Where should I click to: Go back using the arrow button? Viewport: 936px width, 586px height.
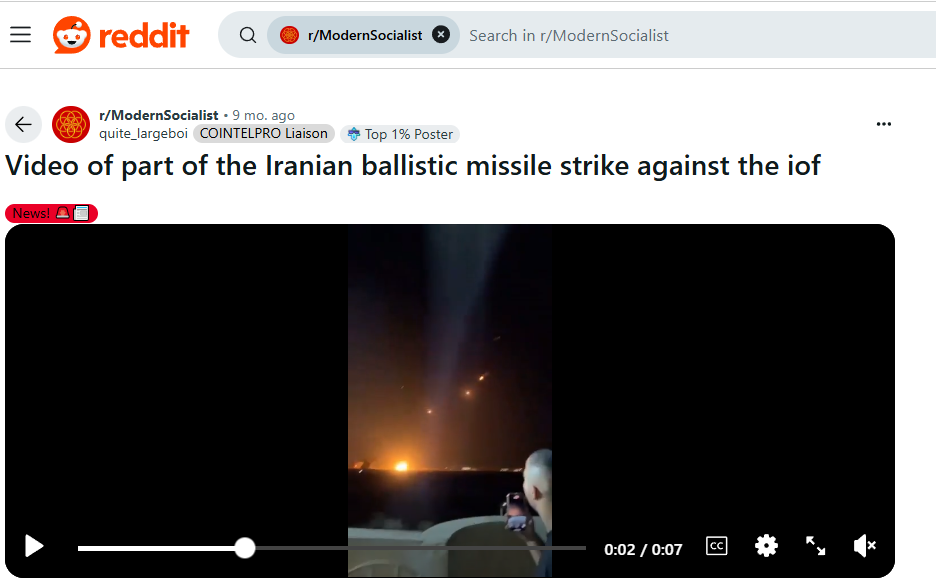click(23, 124)
